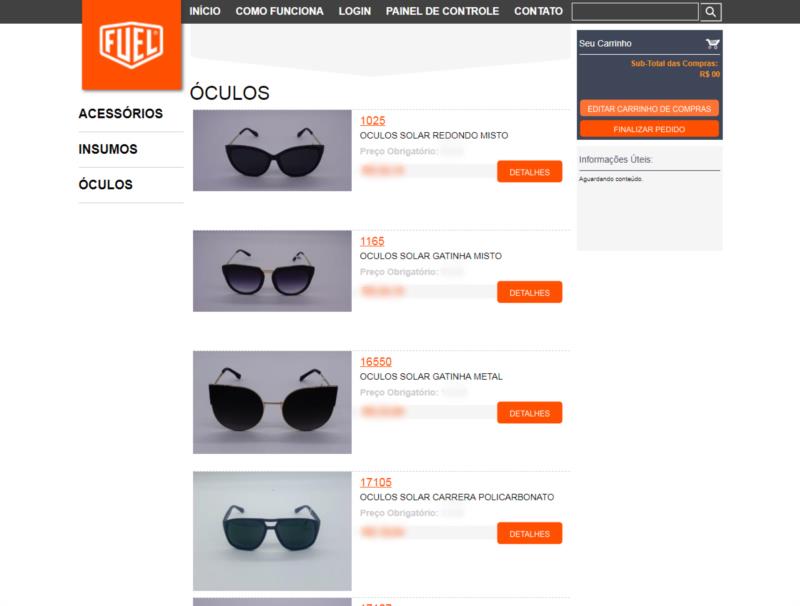Viewport: 800px width, 606px height.
Task: View Detalhes for Carrera Policarbonato sunglasses
Action: (x=530, y=533)
